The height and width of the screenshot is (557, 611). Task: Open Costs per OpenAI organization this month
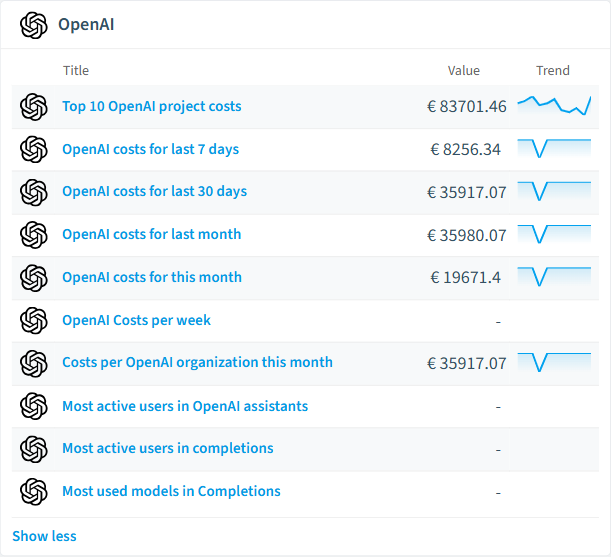pyautogui.click(x=198, y=362)
